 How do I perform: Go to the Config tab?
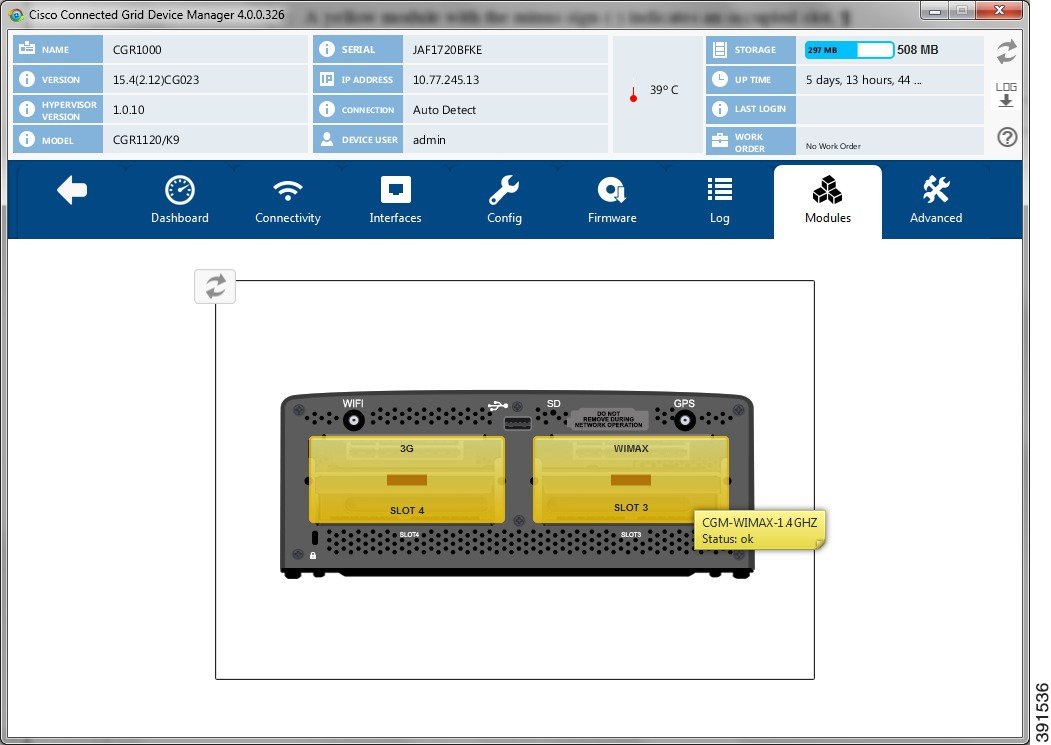(x=504, y=200)
